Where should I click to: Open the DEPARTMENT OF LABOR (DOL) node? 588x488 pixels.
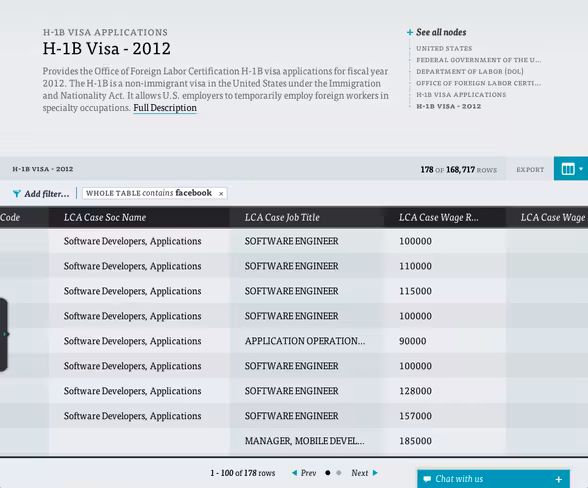coord(470,72)
